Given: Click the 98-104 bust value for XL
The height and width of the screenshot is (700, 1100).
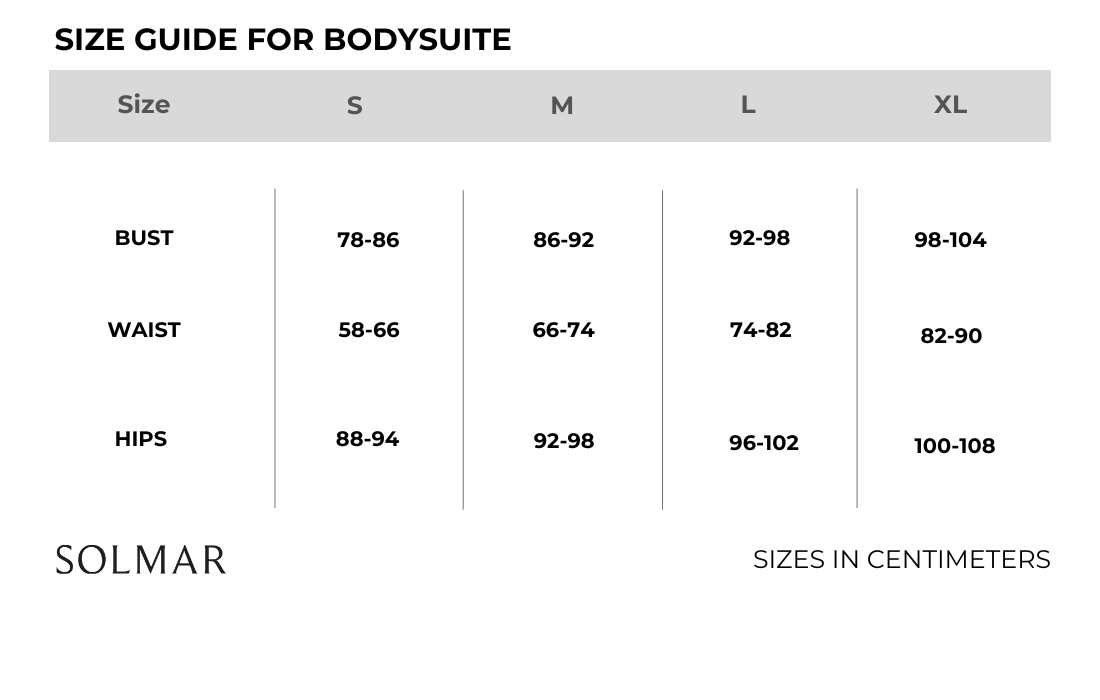Looking at the screenshot, I should point(950,240).
